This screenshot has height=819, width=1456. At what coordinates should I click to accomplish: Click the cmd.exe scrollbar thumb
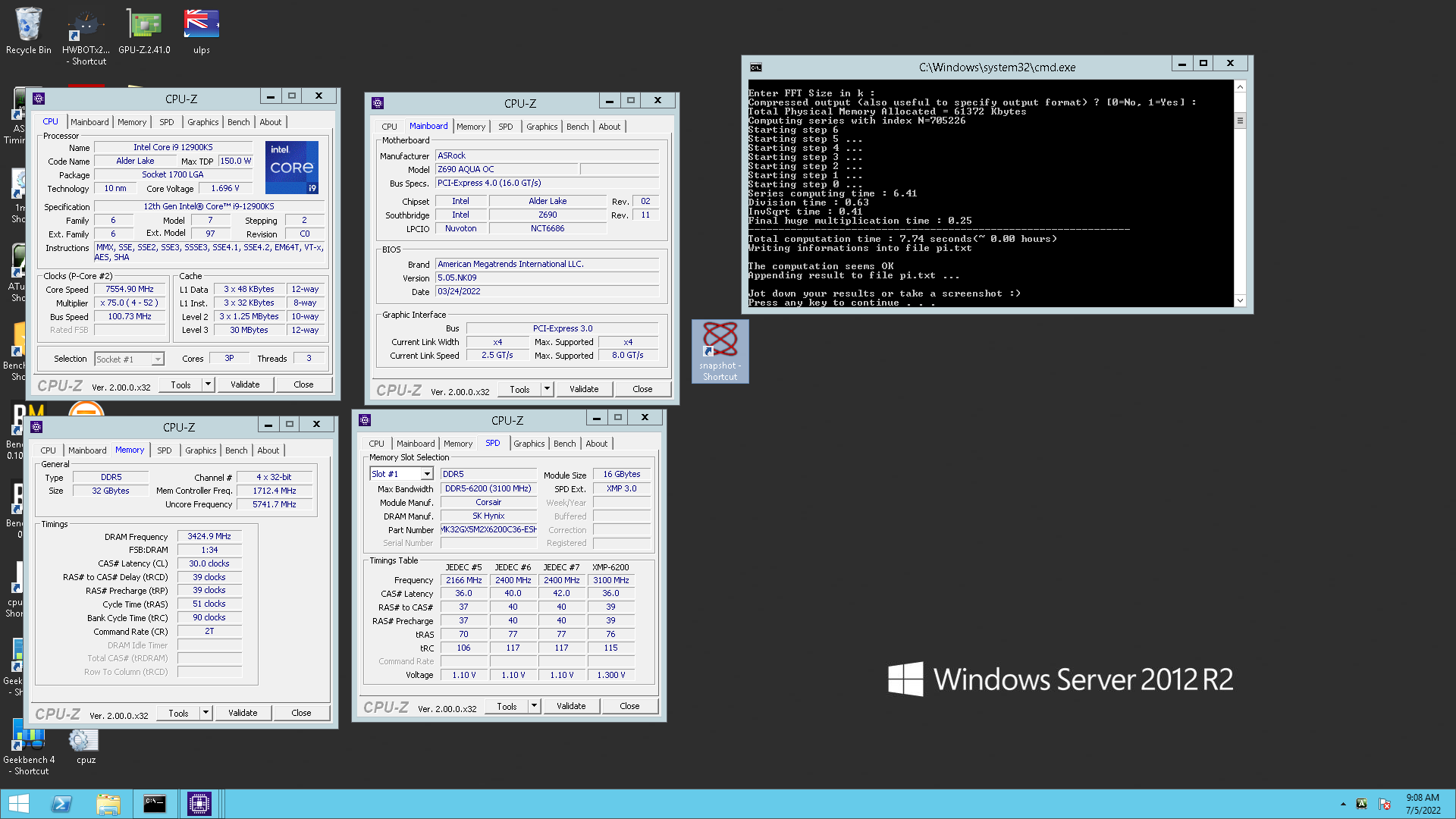[x=1241, y=121]
